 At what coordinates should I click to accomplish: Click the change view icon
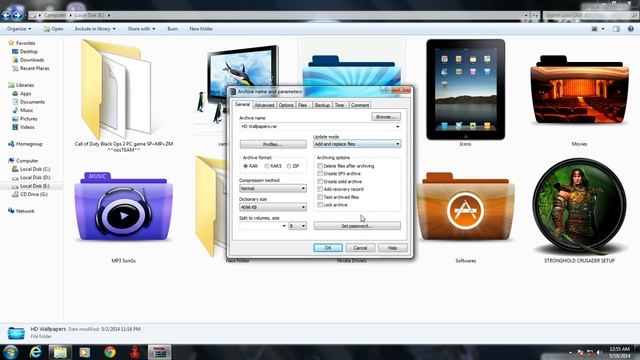(x=594, y=29)
